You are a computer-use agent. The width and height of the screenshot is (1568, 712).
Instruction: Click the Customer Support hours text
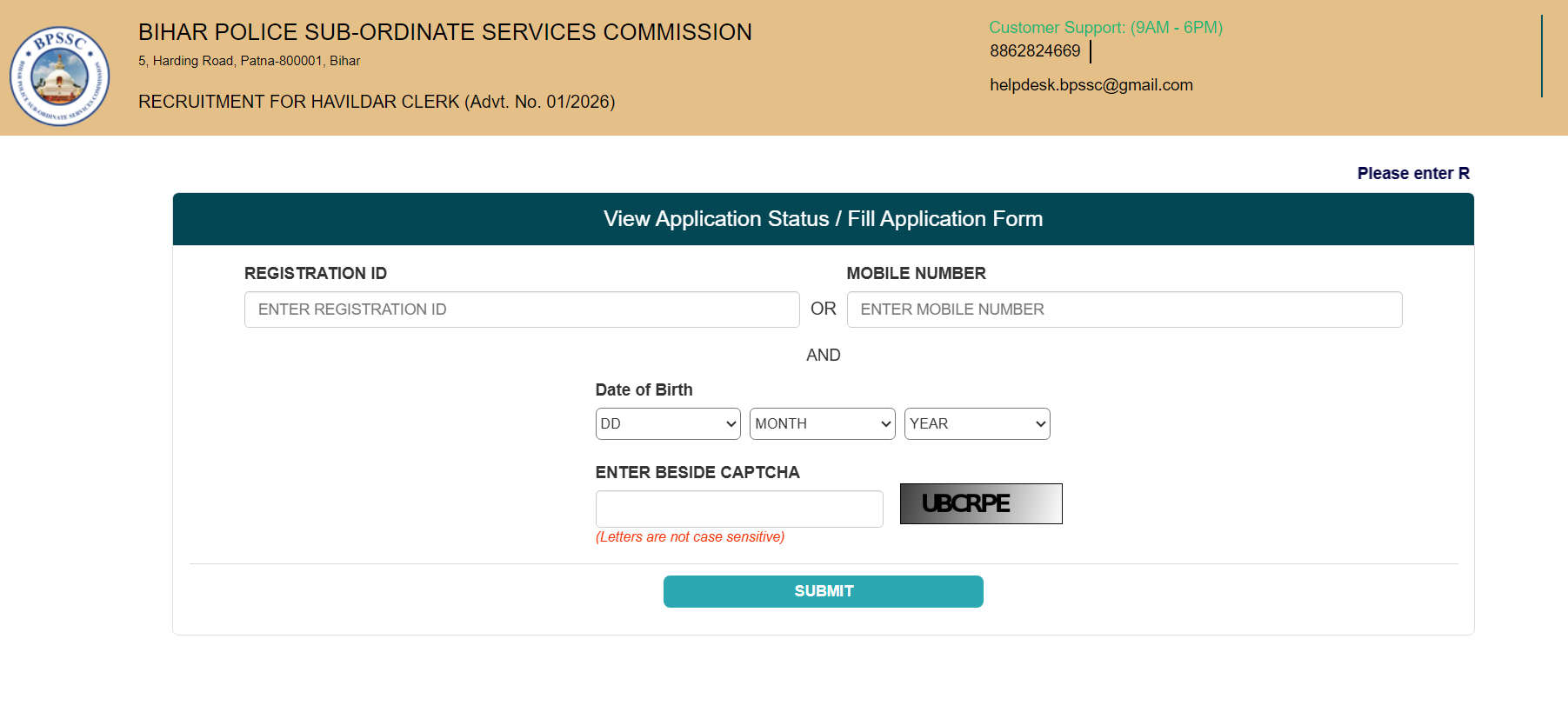click(x=1105, y=28)
